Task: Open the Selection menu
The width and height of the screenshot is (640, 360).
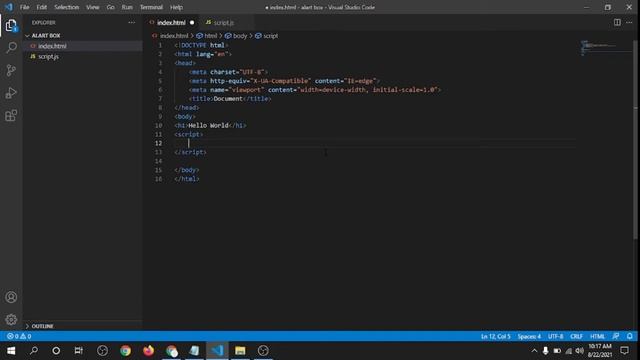Action: (67, 7)
